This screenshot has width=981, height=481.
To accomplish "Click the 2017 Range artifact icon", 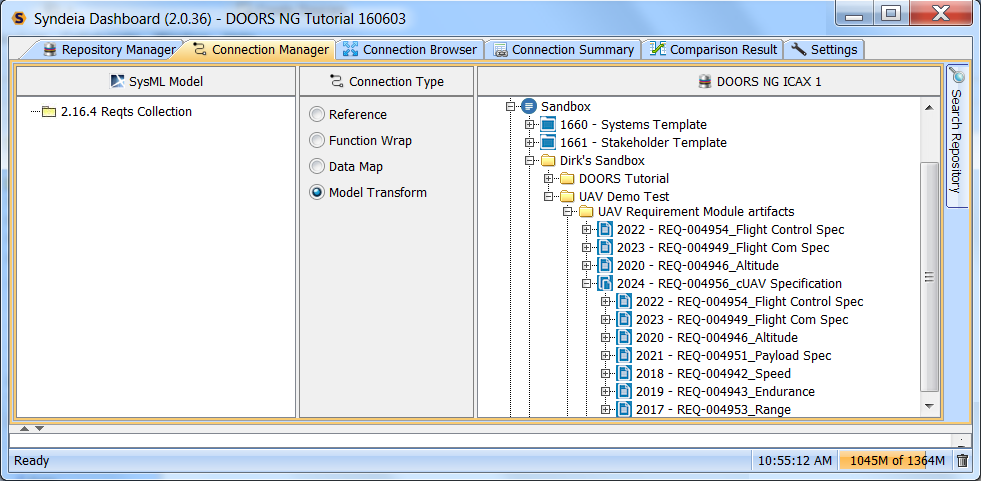I will coord(624,410).
